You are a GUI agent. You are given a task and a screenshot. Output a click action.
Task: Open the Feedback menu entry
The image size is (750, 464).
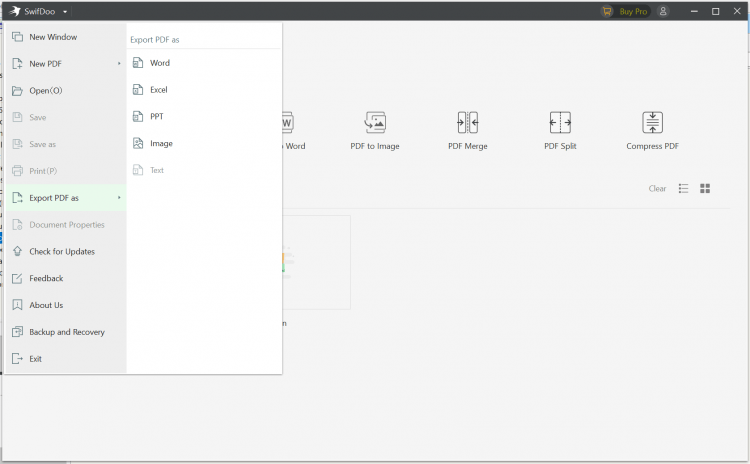(66, 278)
